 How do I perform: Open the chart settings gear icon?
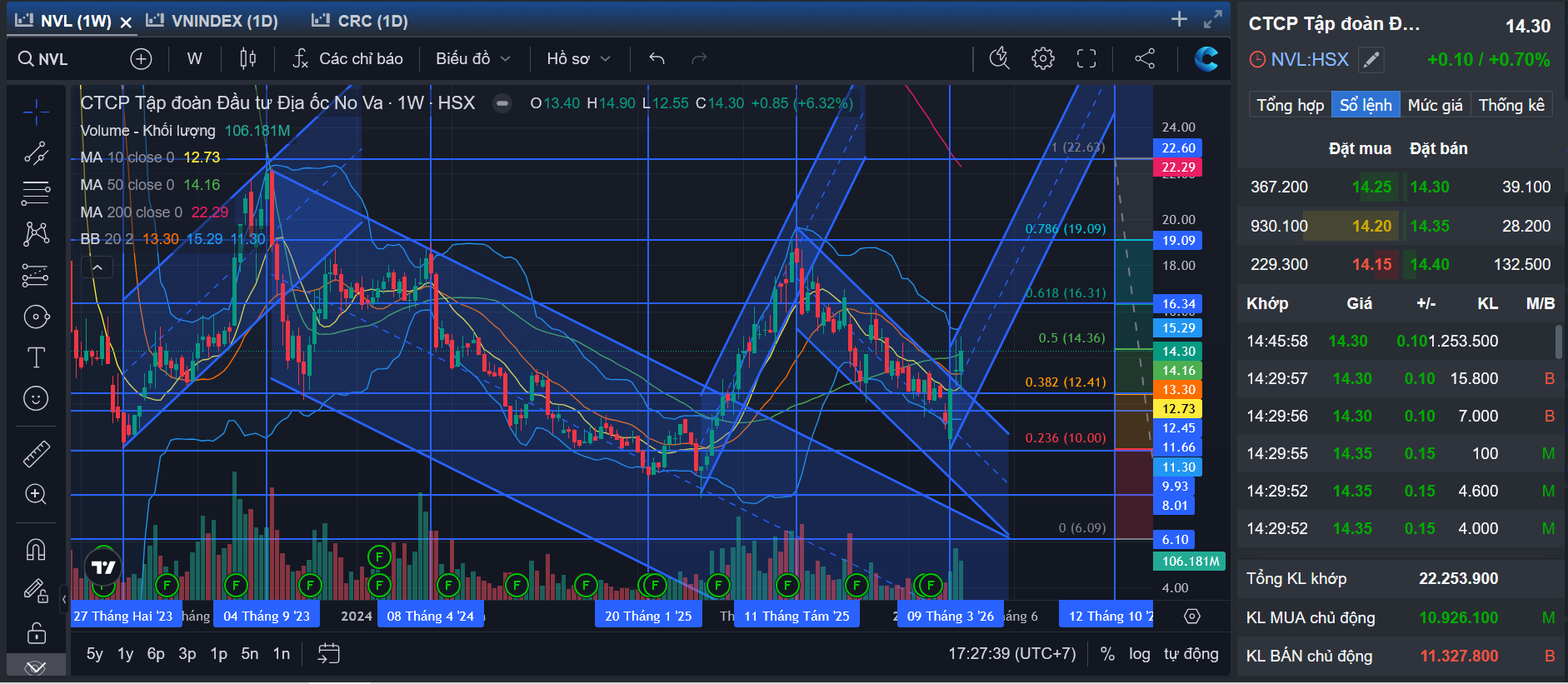click(1042, 58)
